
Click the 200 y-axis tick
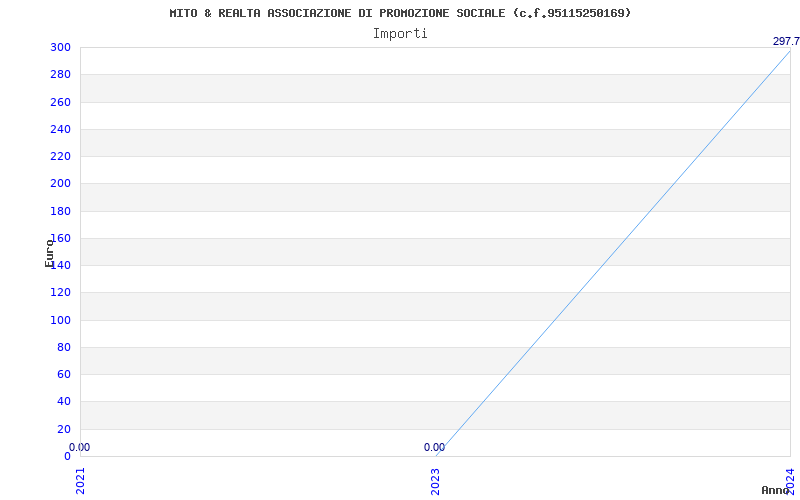pyautogui.click(x=60, y=184)
